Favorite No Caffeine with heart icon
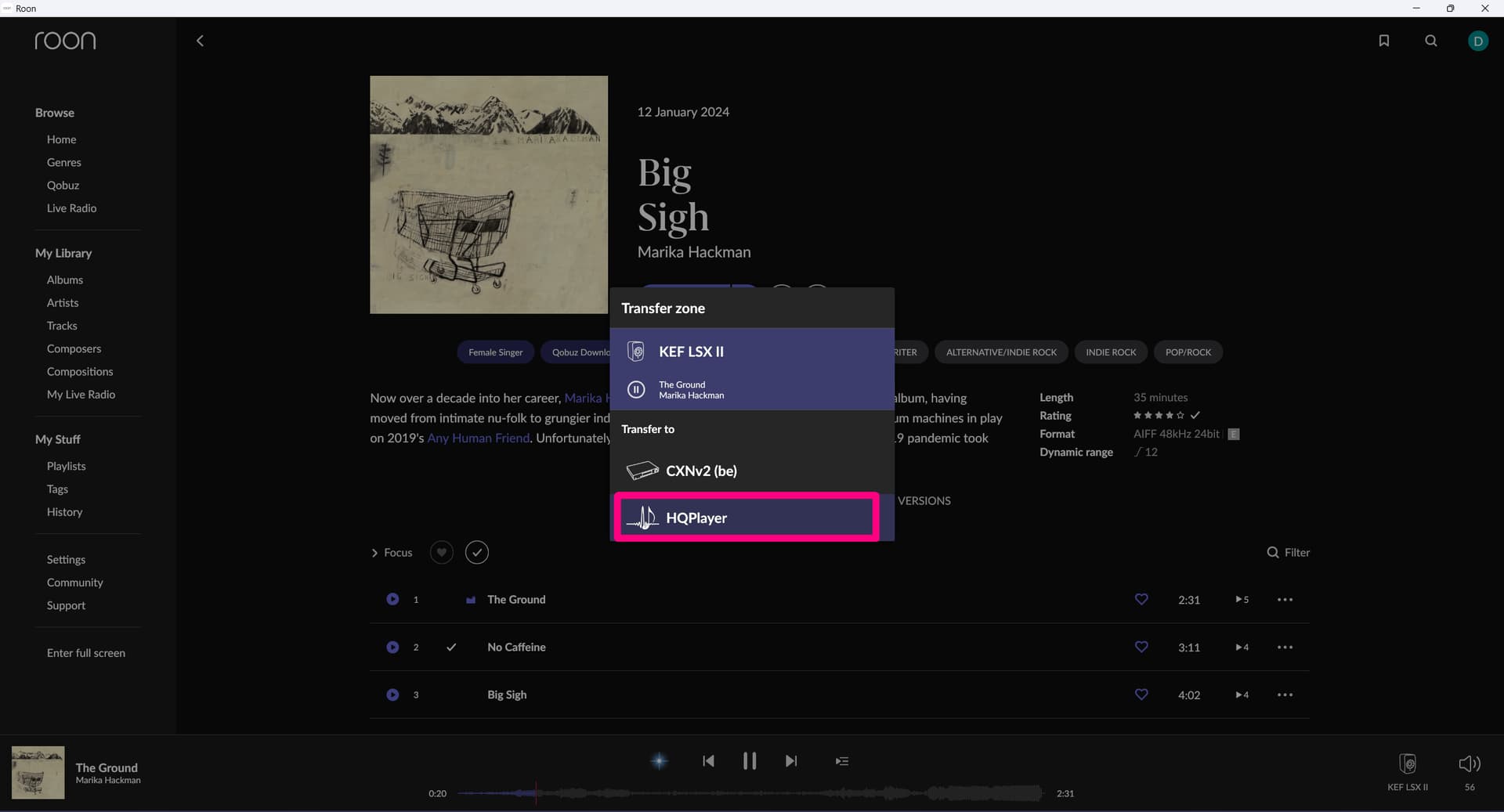This screenshot has width=1504, height=812. [x=1141, y=647]
